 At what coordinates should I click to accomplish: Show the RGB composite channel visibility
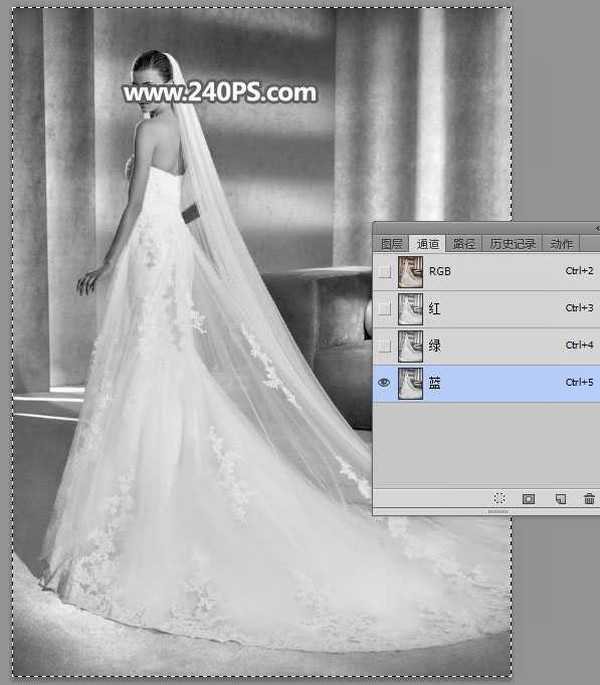click(x=385, y=271)
